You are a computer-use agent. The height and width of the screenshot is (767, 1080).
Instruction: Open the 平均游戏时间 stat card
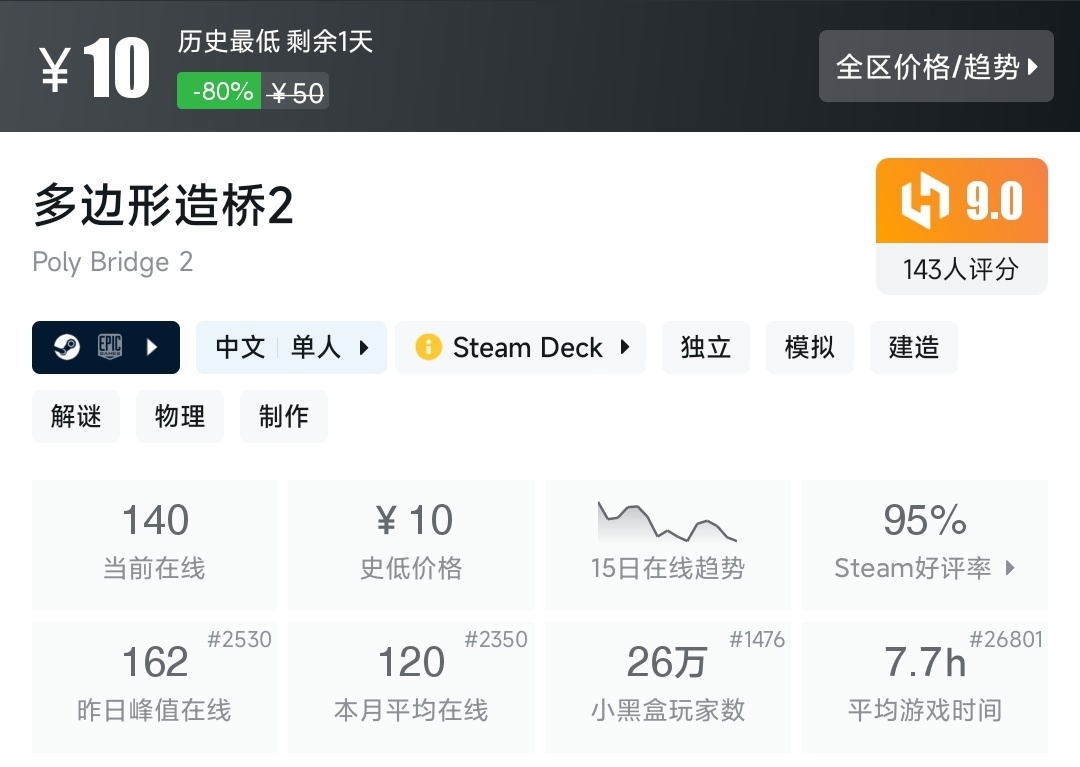point(925,687)
